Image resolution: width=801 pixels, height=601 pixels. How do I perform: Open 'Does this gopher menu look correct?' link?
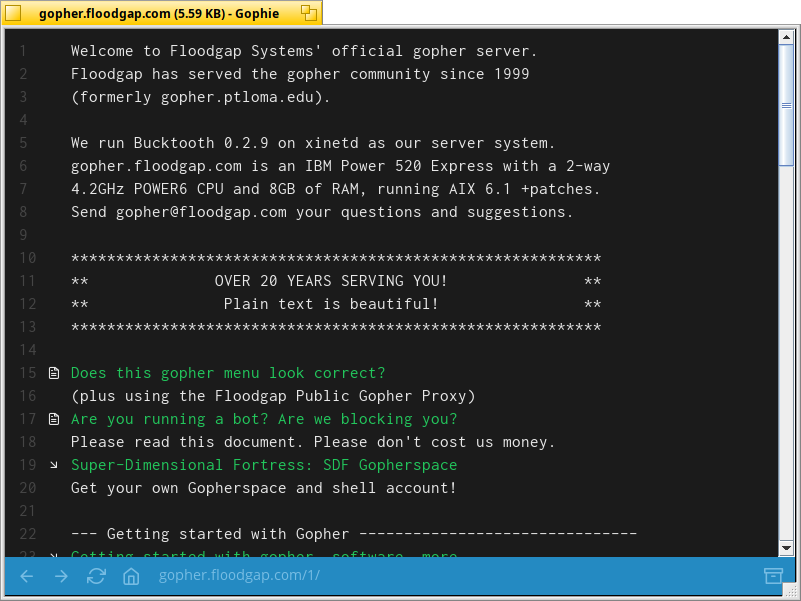(228, 373)
